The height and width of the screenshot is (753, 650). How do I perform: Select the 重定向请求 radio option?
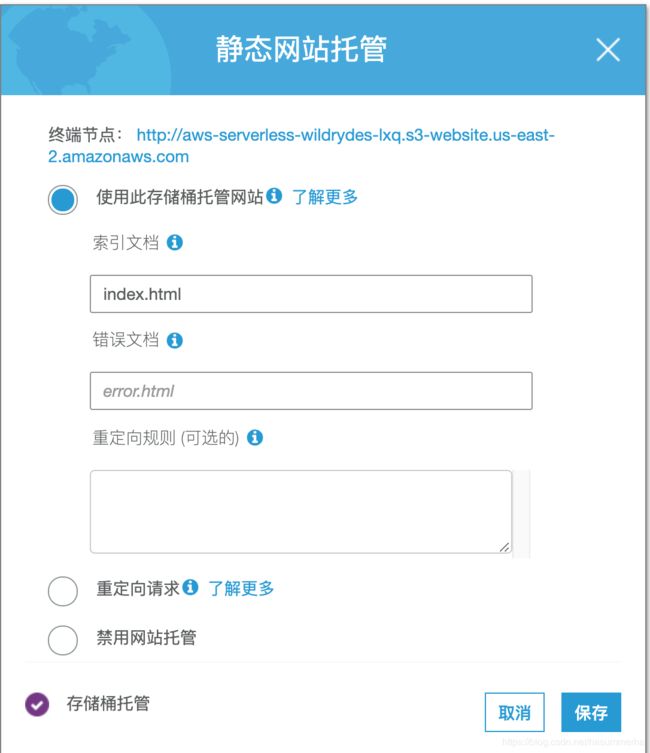62,591
